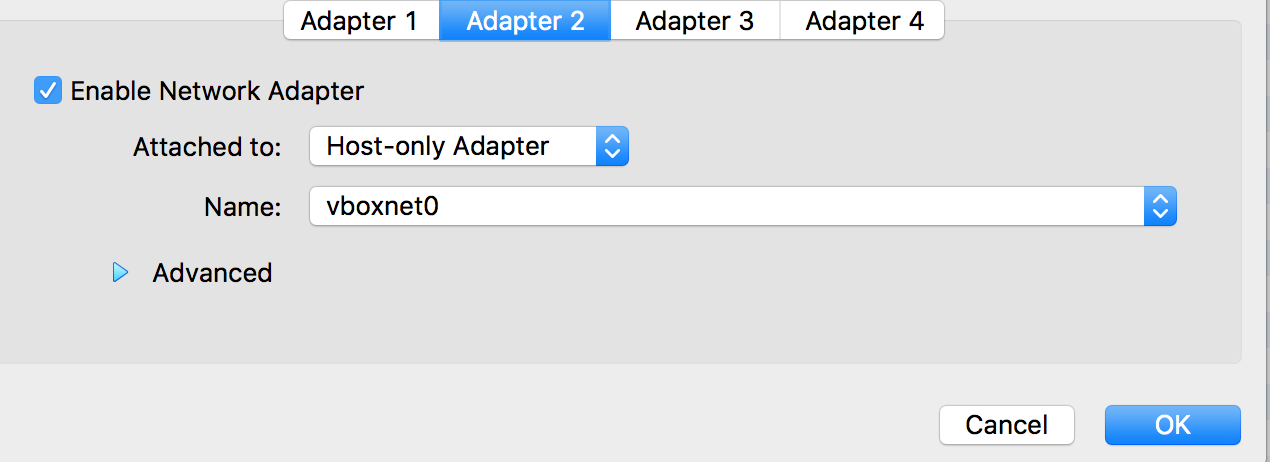1270x462 pixels.
Task: Click the Enable Network Adapter label text
Action: pos(217,91)
